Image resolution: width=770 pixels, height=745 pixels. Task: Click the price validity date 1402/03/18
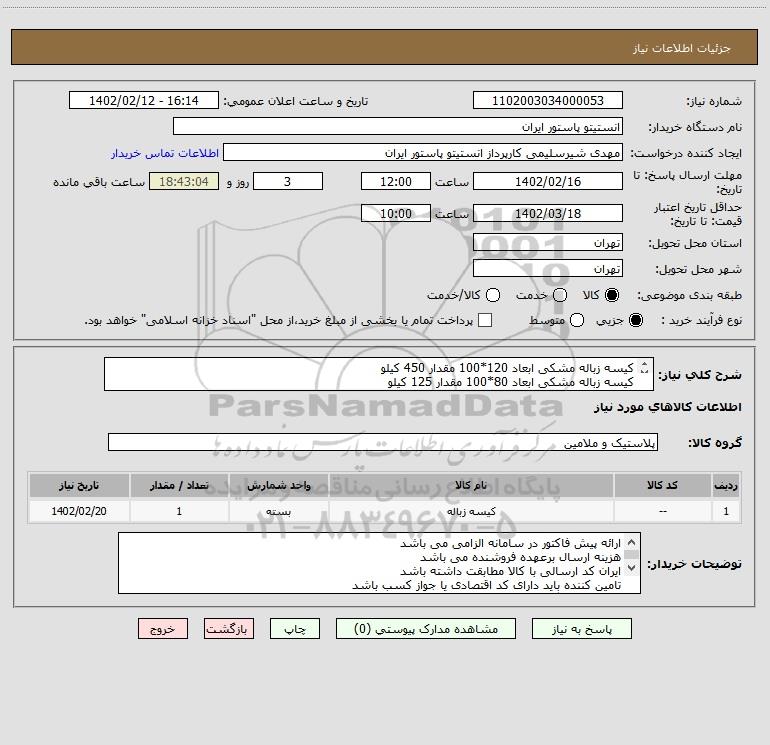click(548, 213)
